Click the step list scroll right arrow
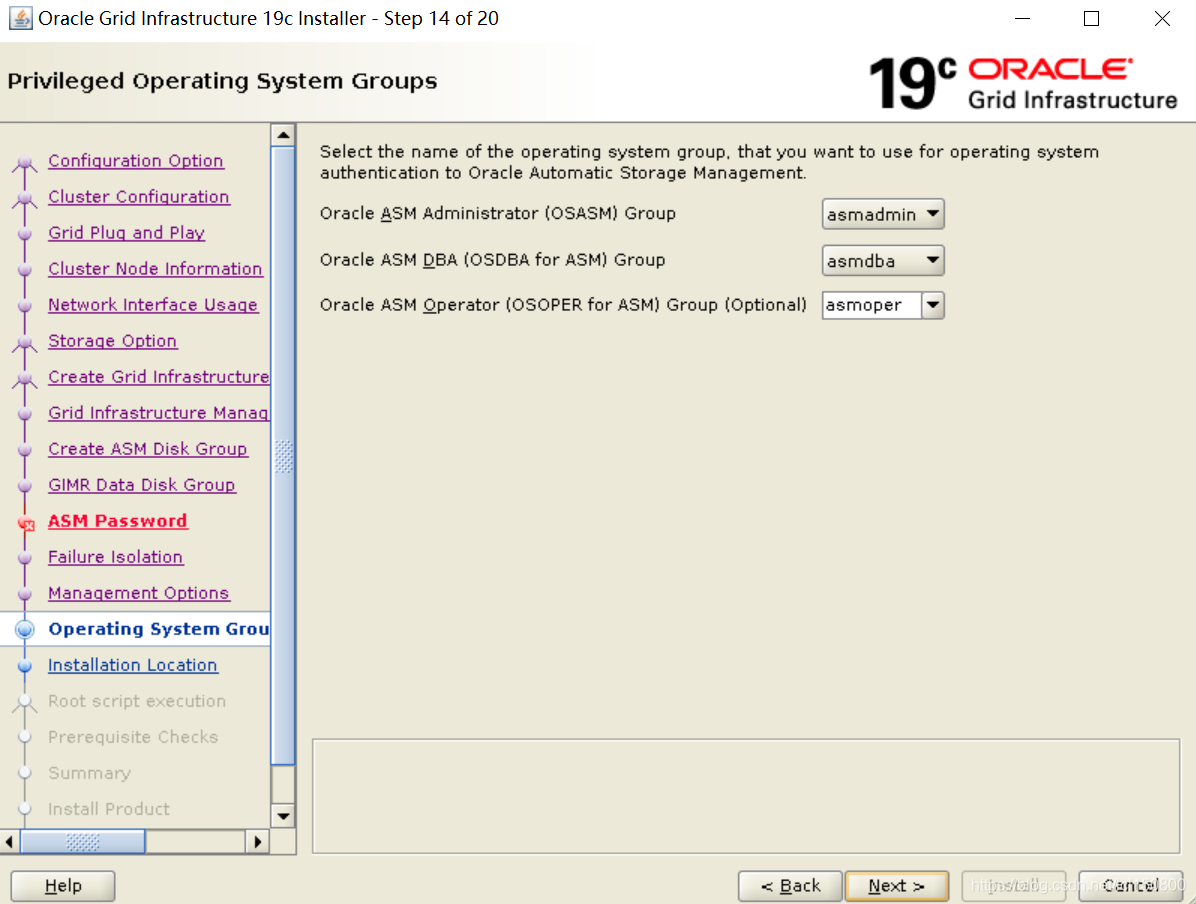Image resolution: width=1196 pixels, height=904 pixels. pos(258,842)
